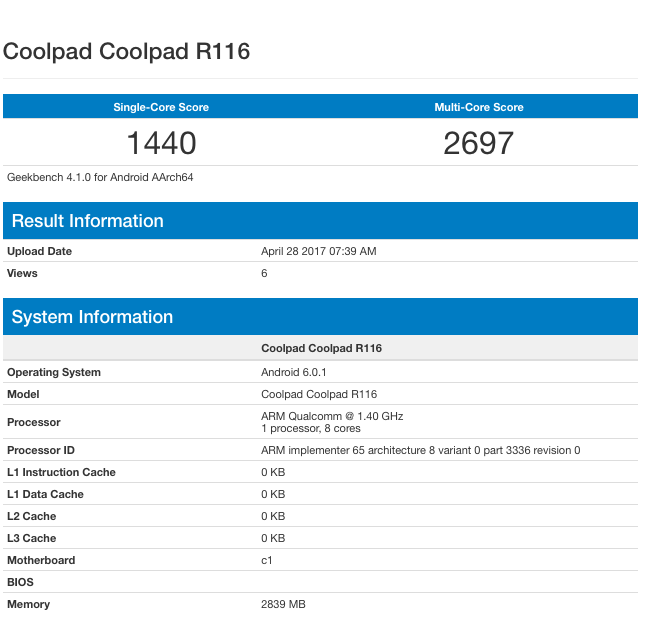Select the L1 Data Cache 0 KB value

(x=273, y=494)
